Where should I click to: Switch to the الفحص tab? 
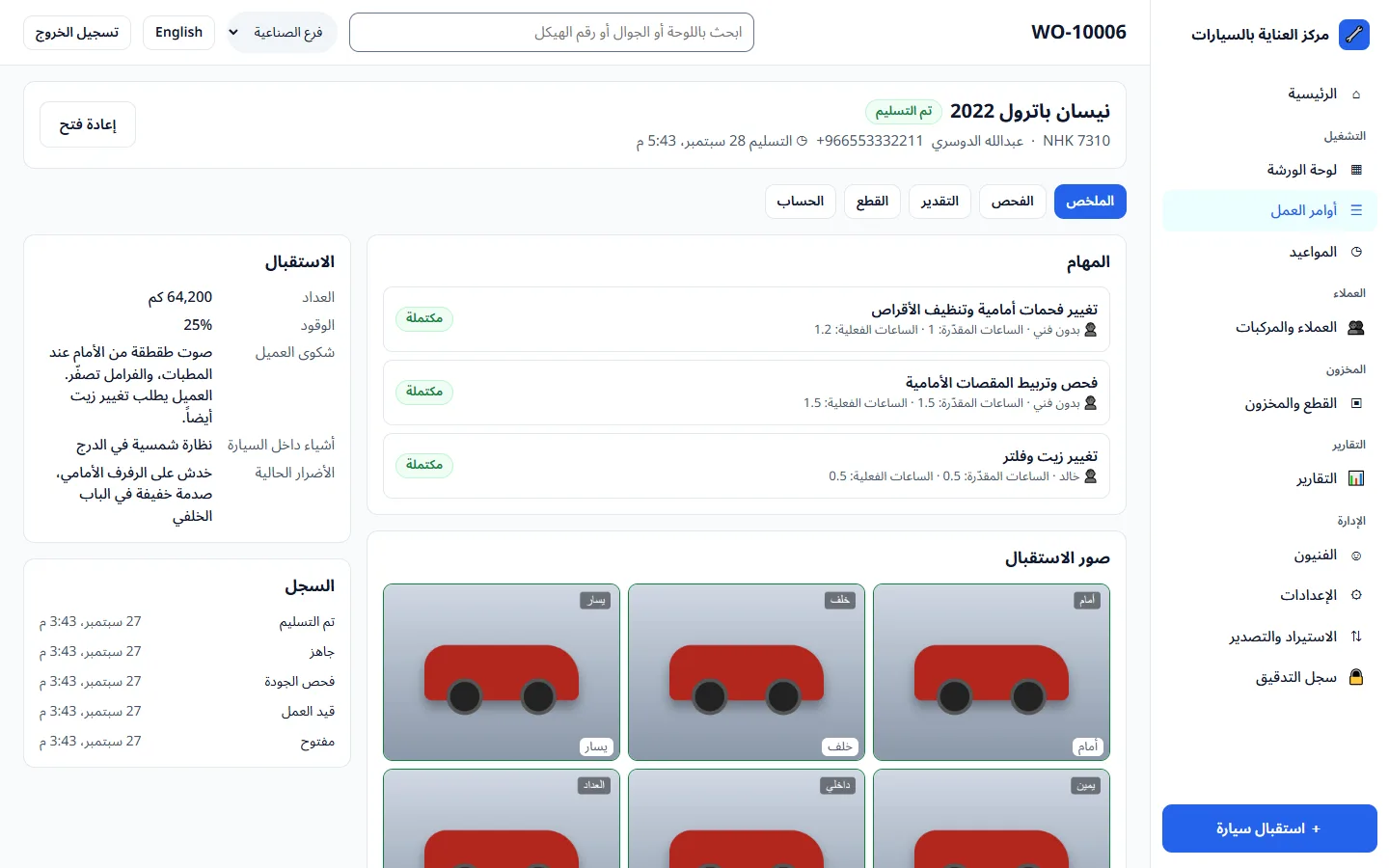[x=1012, y=202]
